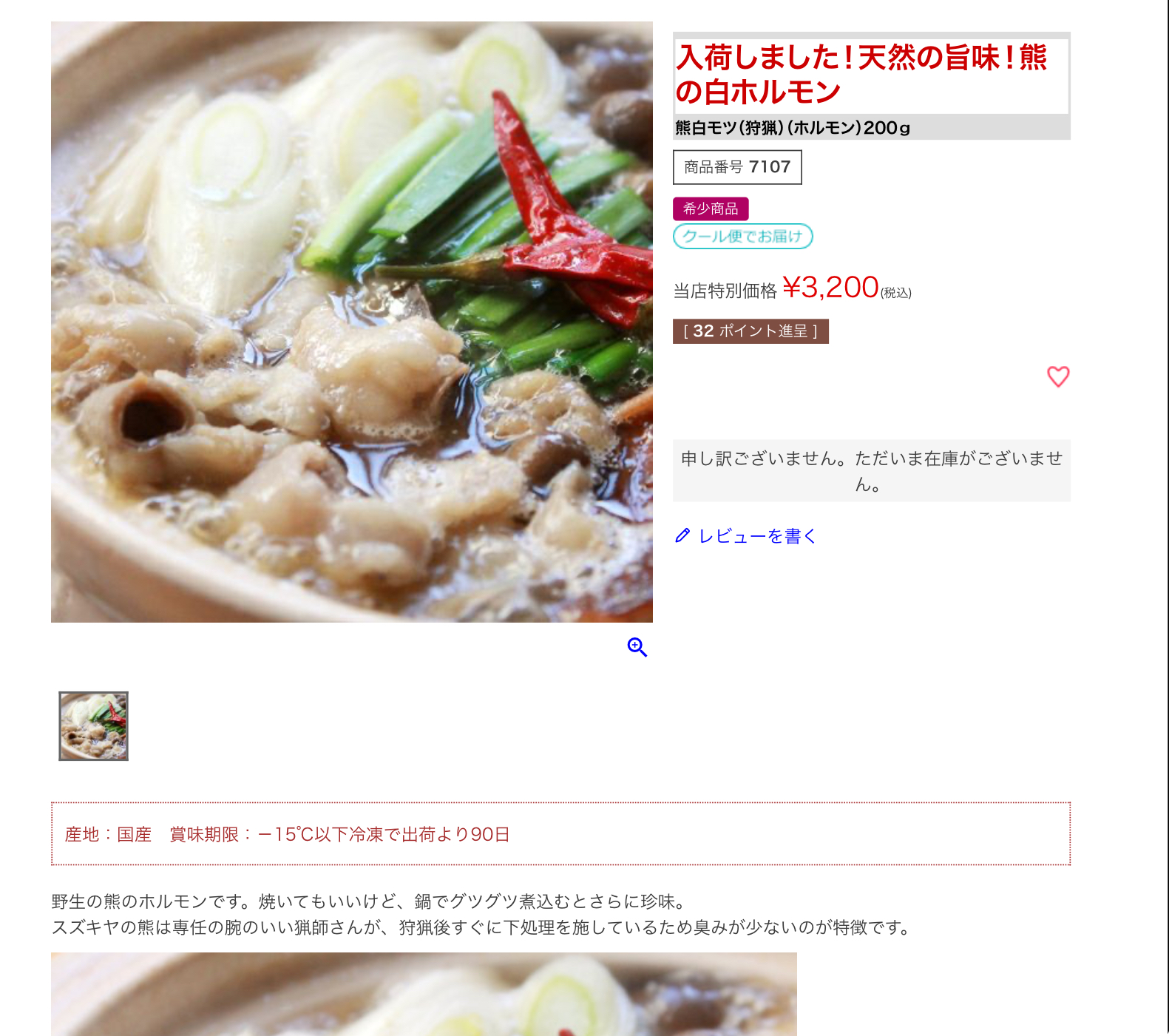The image size is (1169, 1036).
Task: Open the レビューを書く review link
Action: click(x=757, y=536)
